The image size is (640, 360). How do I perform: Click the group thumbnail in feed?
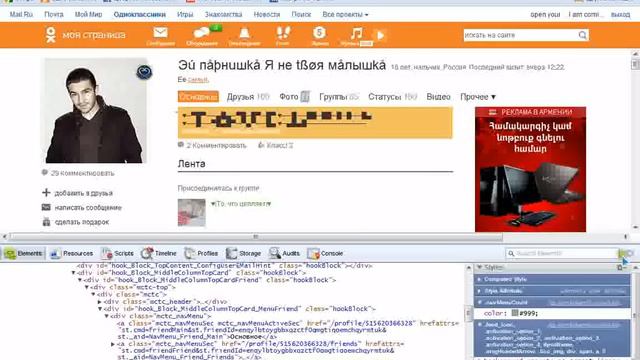click(x=191, y=212)
